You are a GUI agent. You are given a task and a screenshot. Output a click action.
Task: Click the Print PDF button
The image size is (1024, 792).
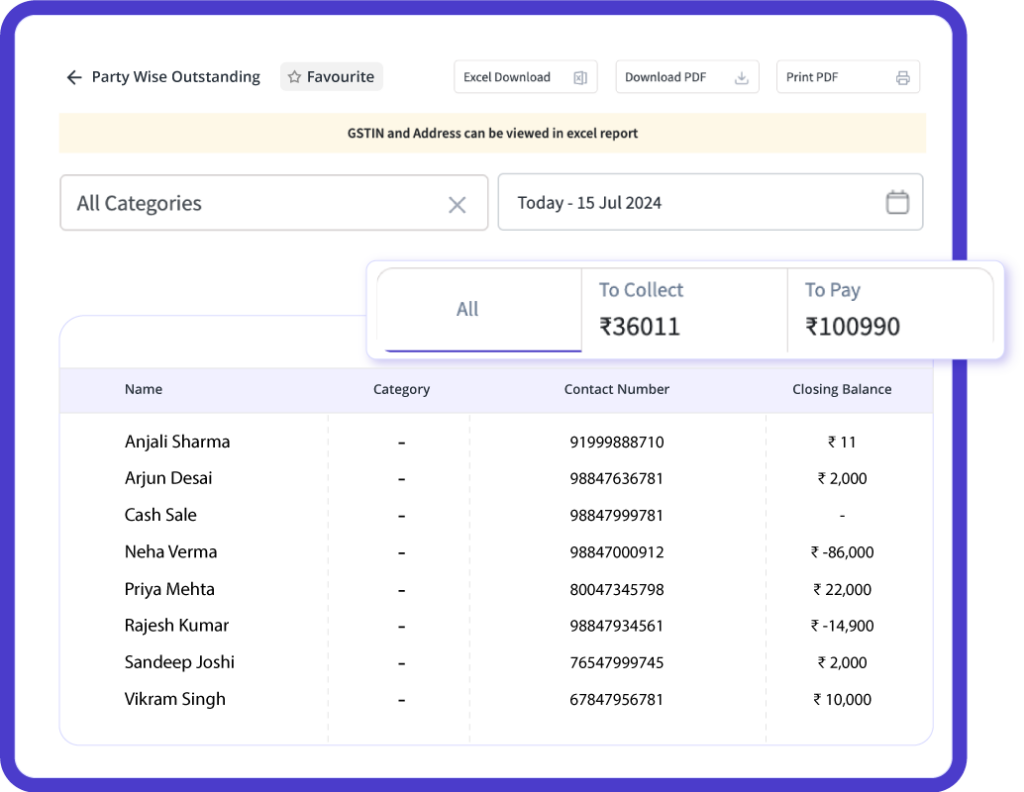(x=848, y=76)
